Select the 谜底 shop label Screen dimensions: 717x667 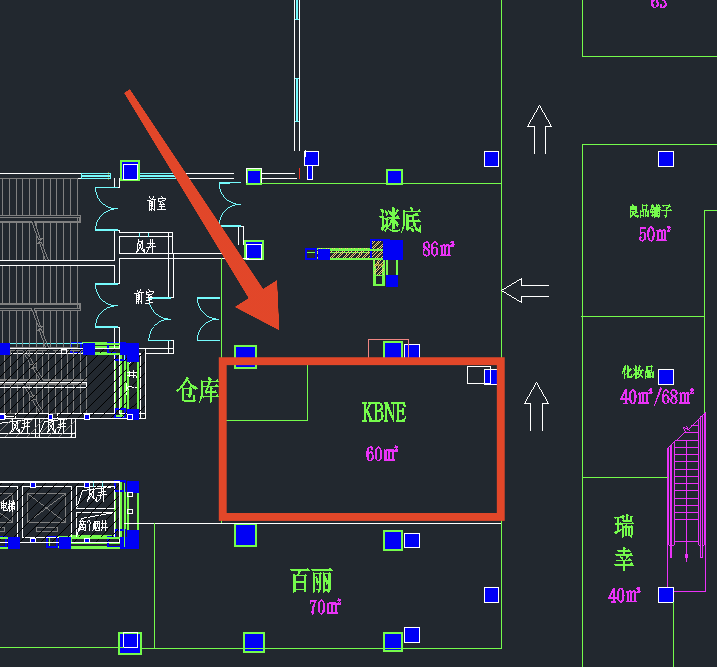tap(399, 221)
